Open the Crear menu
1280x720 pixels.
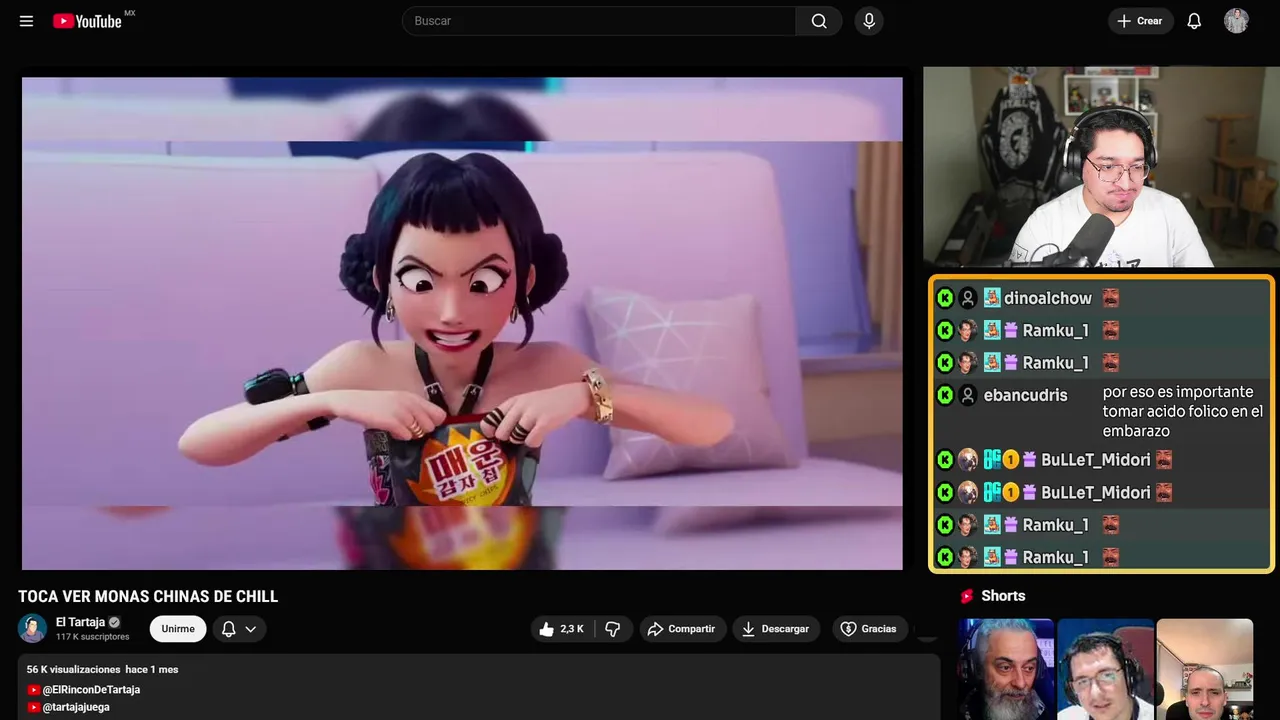pyautogui.click(x=1140, y=21)
